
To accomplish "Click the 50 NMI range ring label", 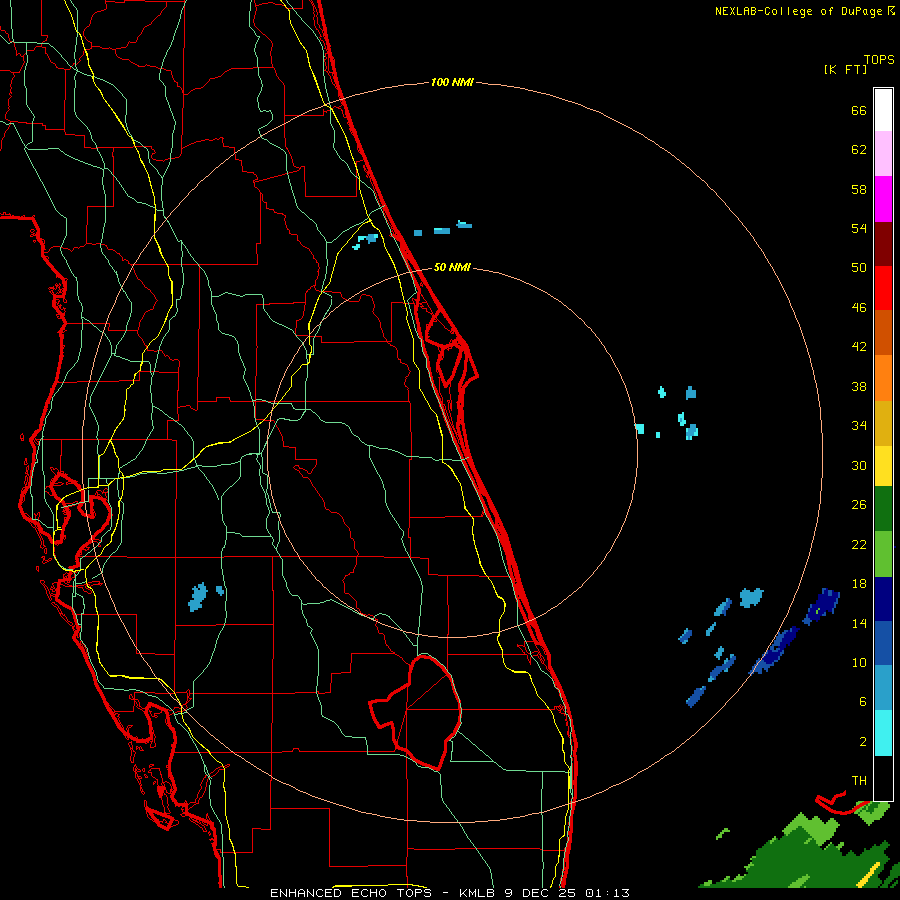I will (x=452, y=267).
